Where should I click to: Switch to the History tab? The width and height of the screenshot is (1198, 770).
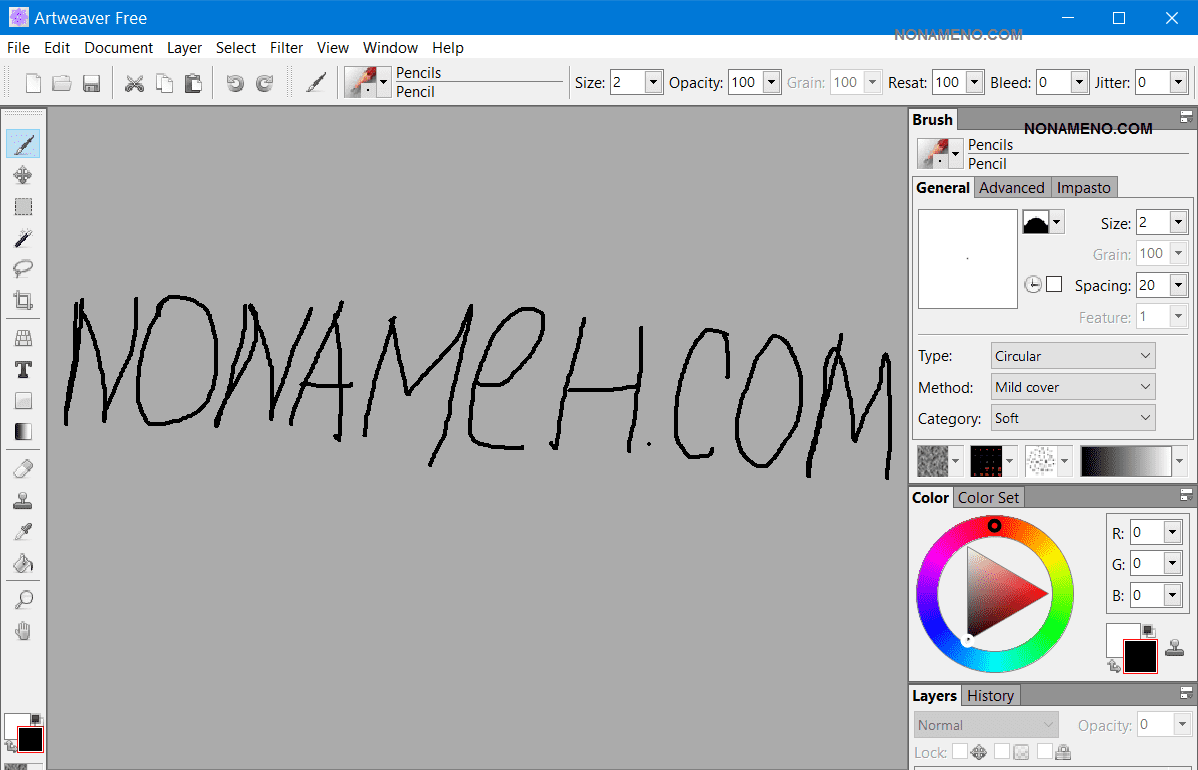(x=990, y=696)
